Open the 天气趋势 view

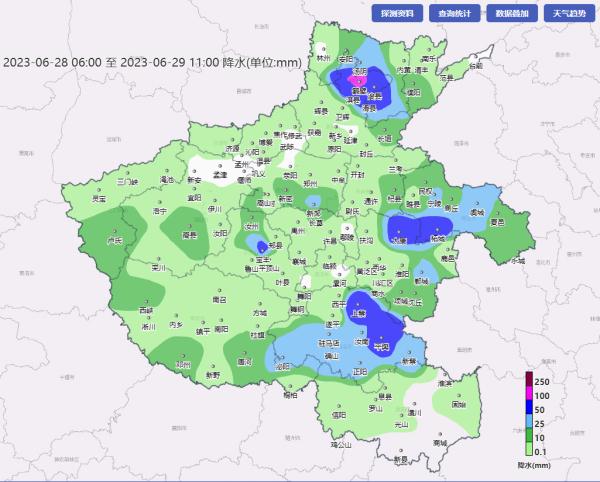point(570,14)
